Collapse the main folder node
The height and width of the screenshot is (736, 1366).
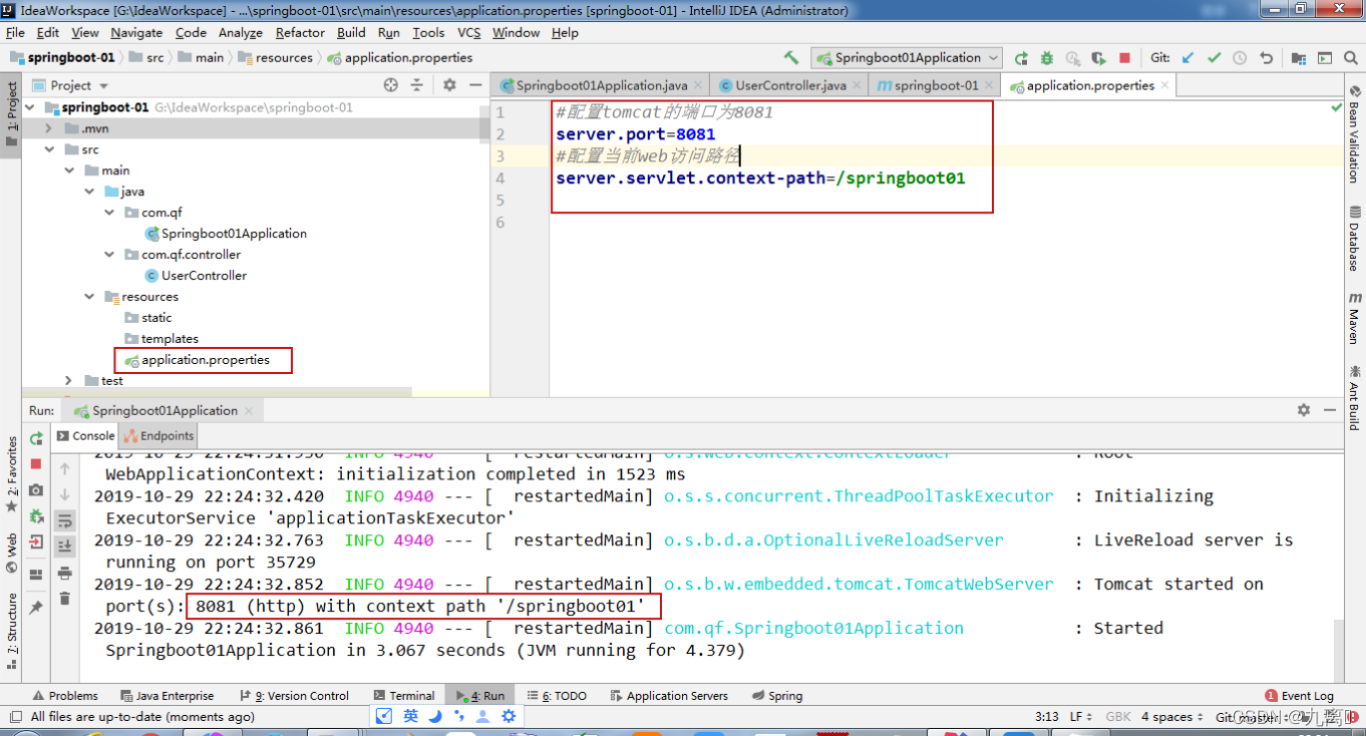tap(69, 170)
